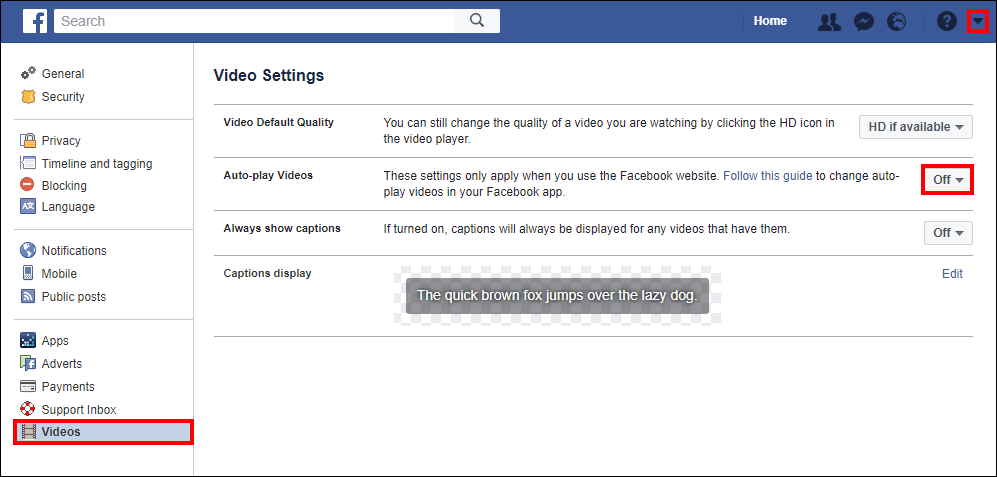Viewport: 997px width, 477px height.
Task: Go to Privacy settings
Action: (61, 141)
